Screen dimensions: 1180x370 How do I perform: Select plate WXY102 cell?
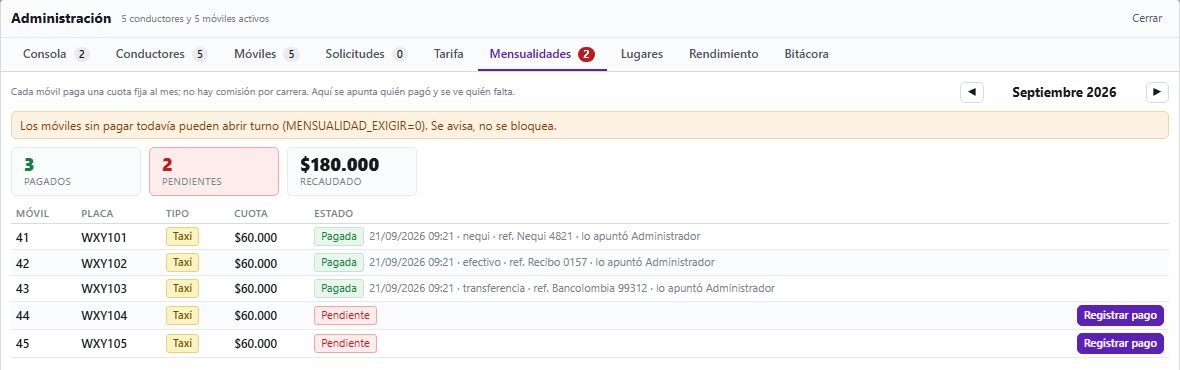click(104, 263)
